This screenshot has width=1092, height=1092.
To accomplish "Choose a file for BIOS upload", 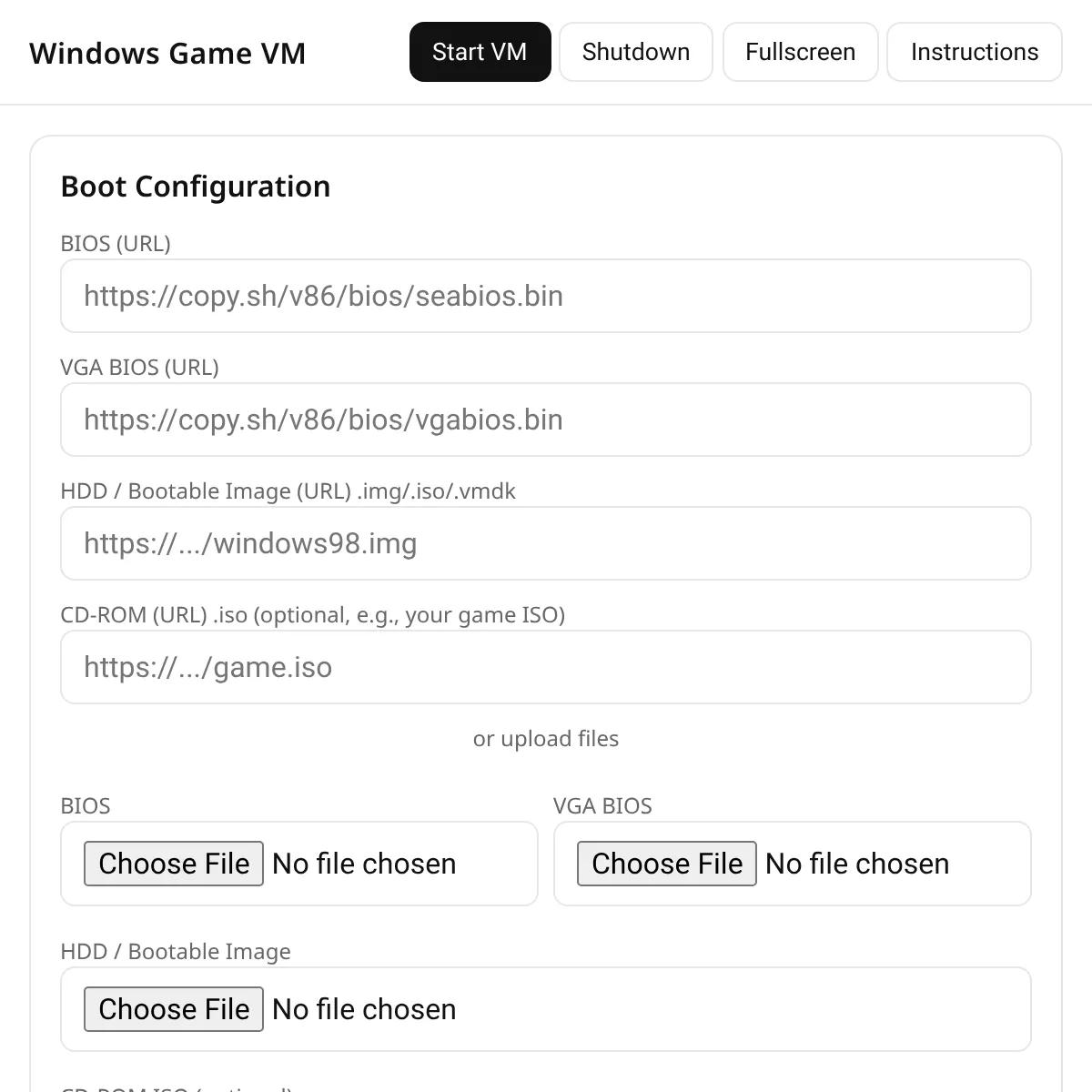I will point(174,864).
